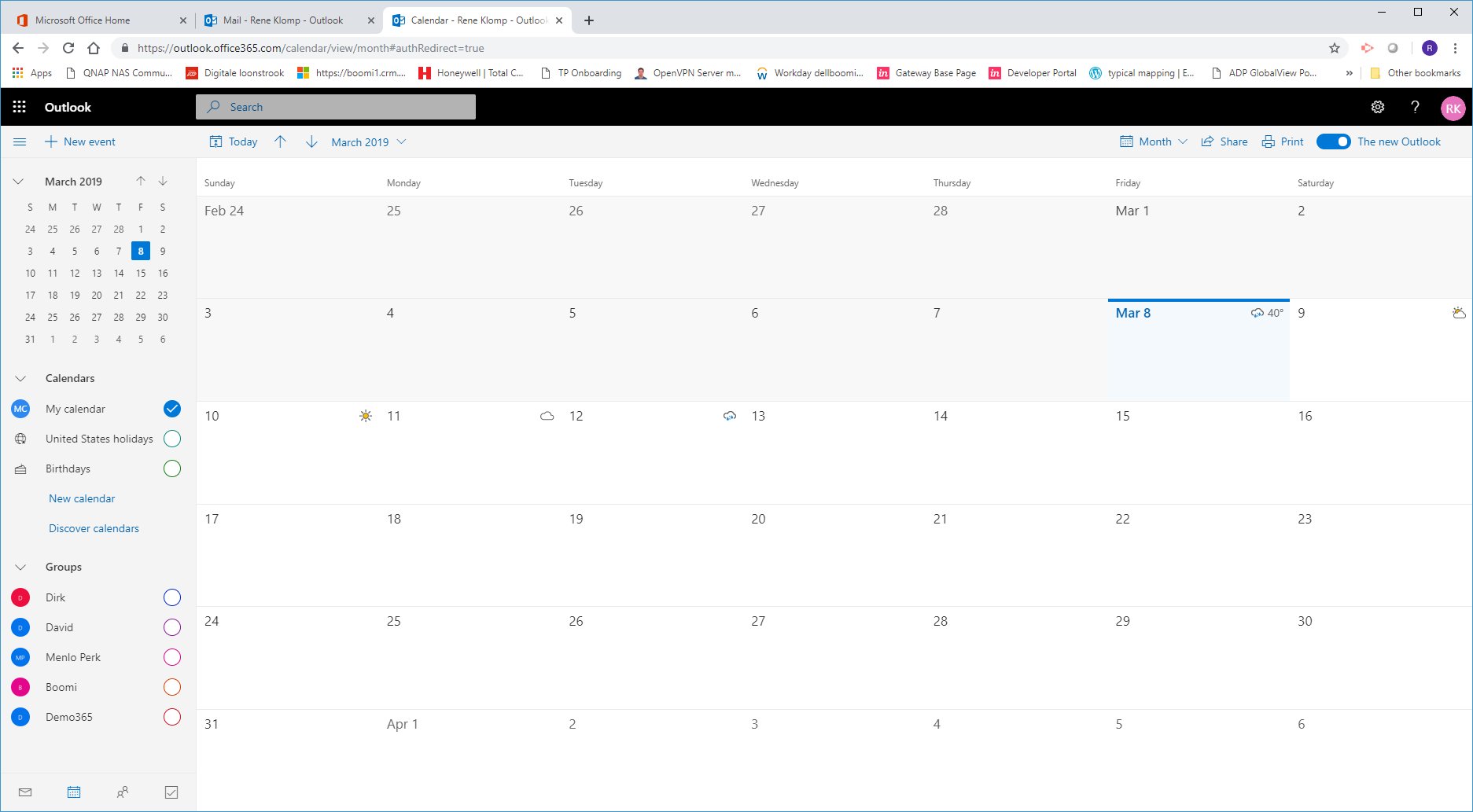This screenshot has height=812, width=1473.
Task: Click in the Search box
Action: [x=336, y=107]
